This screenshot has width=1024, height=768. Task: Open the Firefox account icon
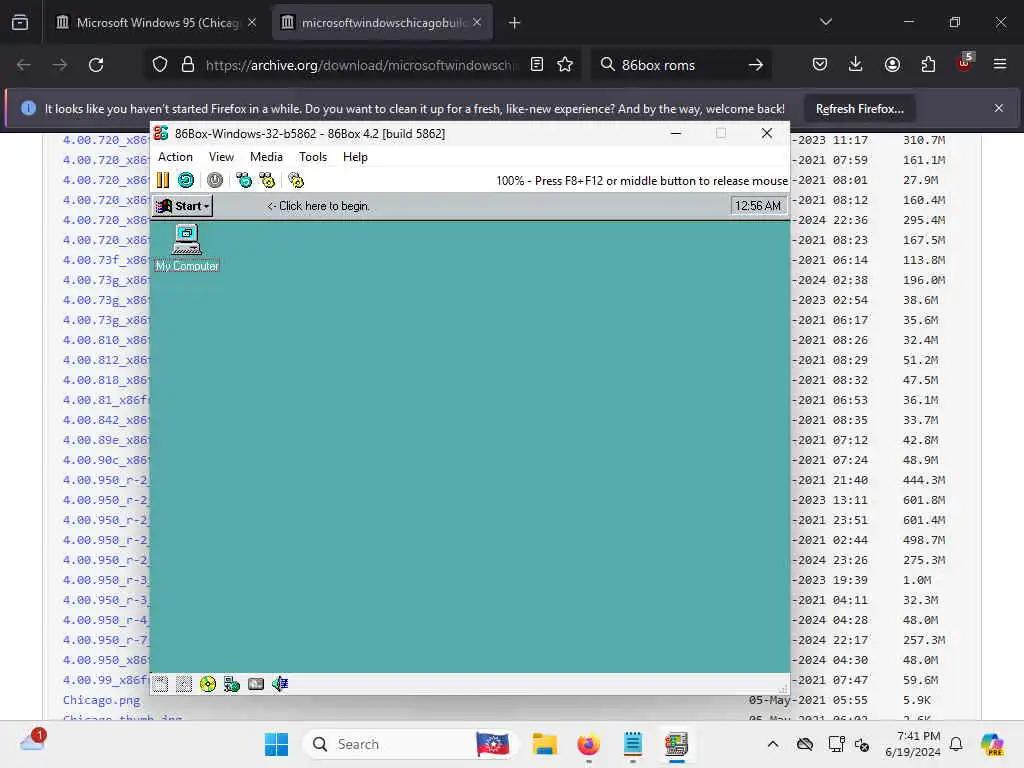(892, 65)
